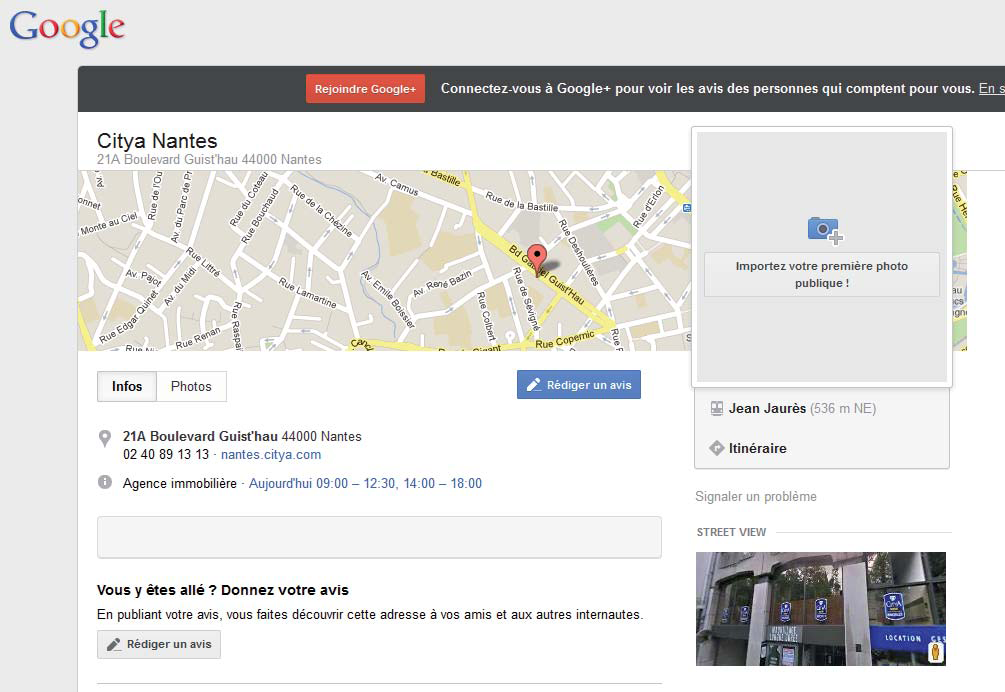The height and width of the screenshot is (692, 1005).
Task: Click the red map location pin
Action: pos(536,260)
